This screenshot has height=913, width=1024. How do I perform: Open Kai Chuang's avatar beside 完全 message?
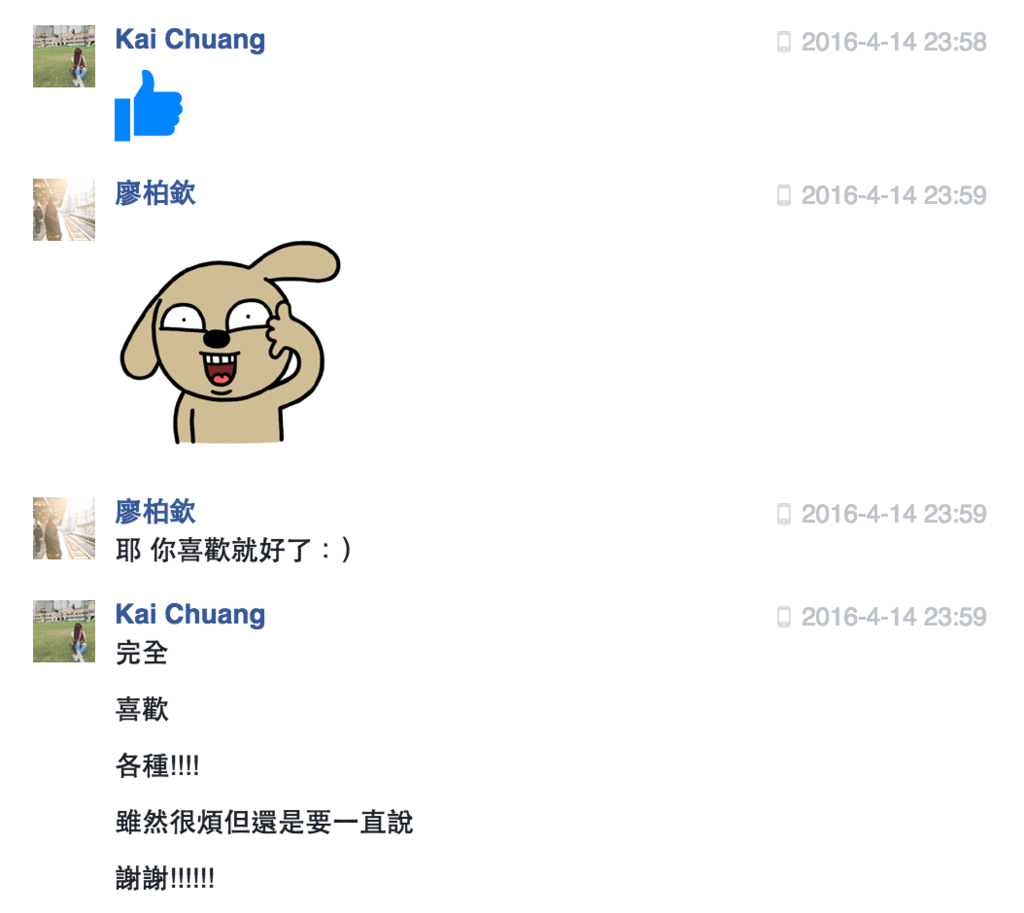coord(64,631)
